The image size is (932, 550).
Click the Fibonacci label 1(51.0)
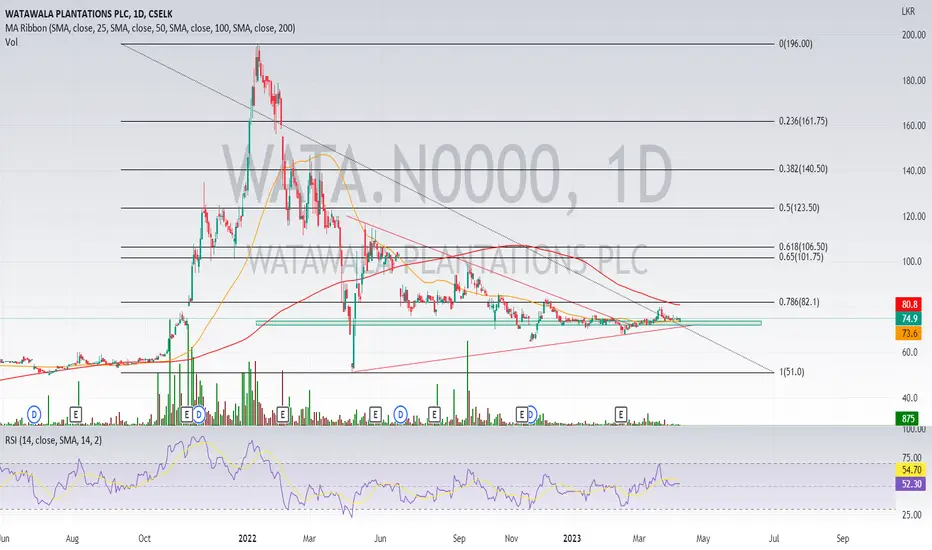point(792,372)
